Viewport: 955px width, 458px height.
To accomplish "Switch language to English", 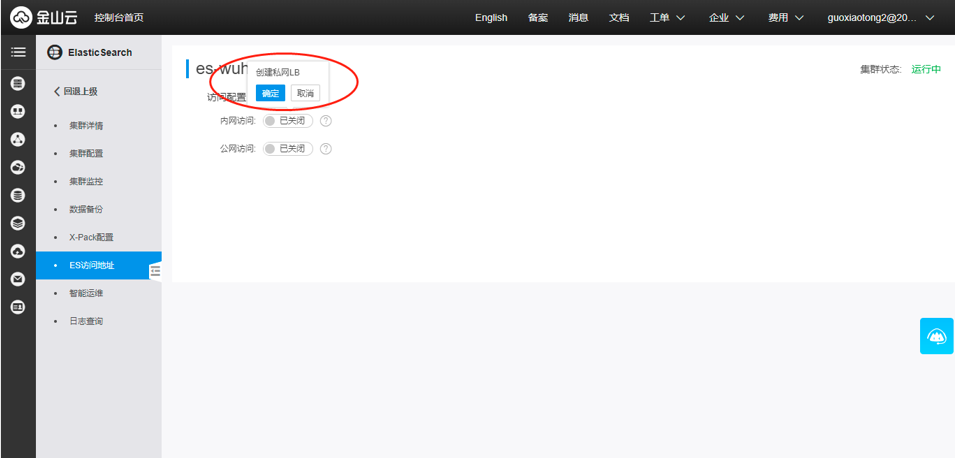I will 491,18.
